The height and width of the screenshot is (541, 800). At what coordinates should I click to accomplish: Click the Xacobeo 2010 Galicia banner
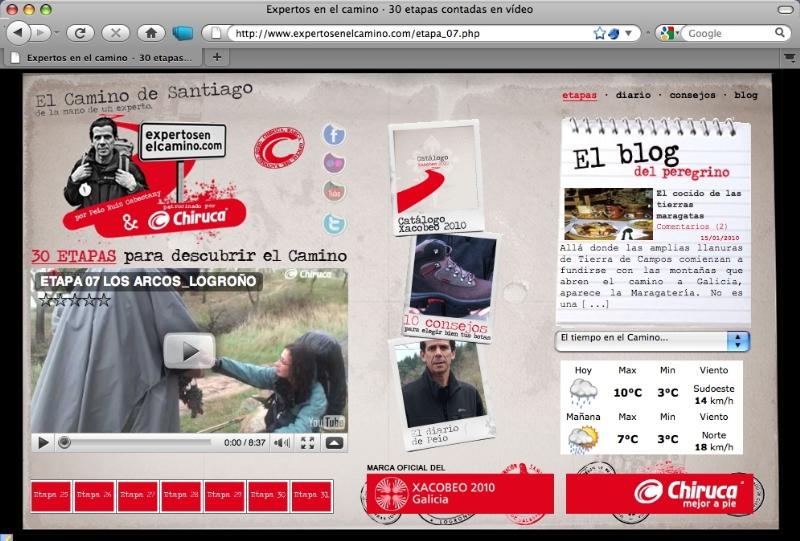pyautogui.click(x=460, y=494)
